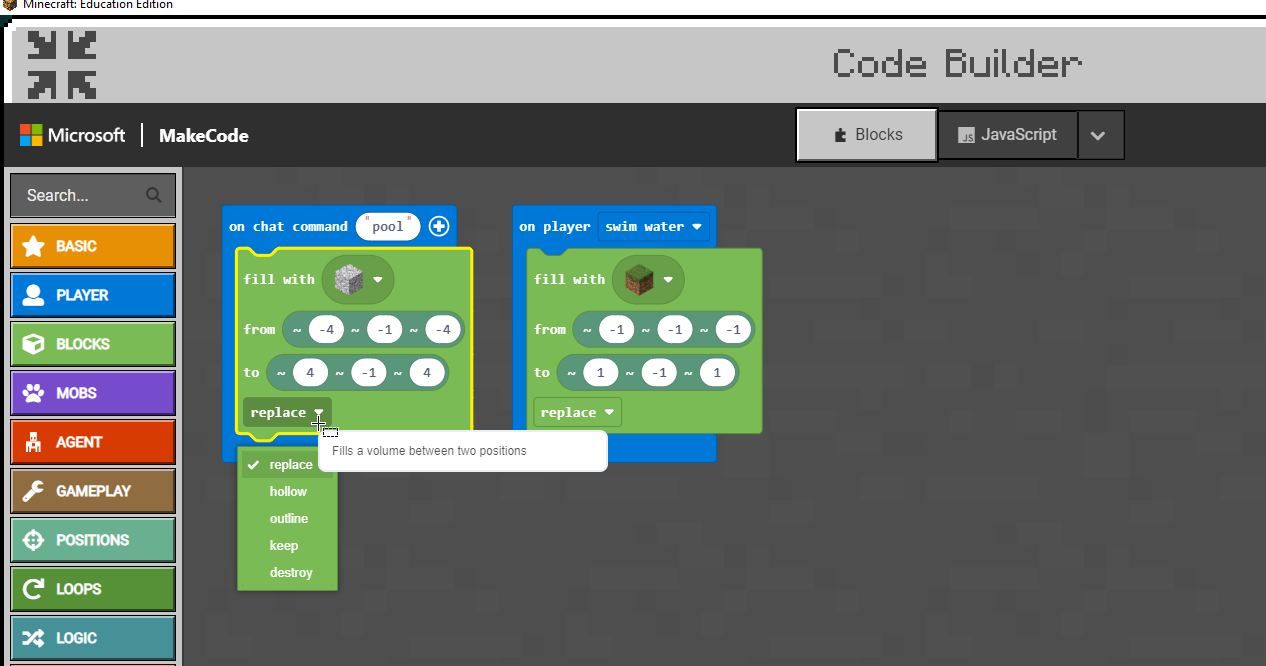
Task: Click the pool chat command text field
Action: coord(387,227)
